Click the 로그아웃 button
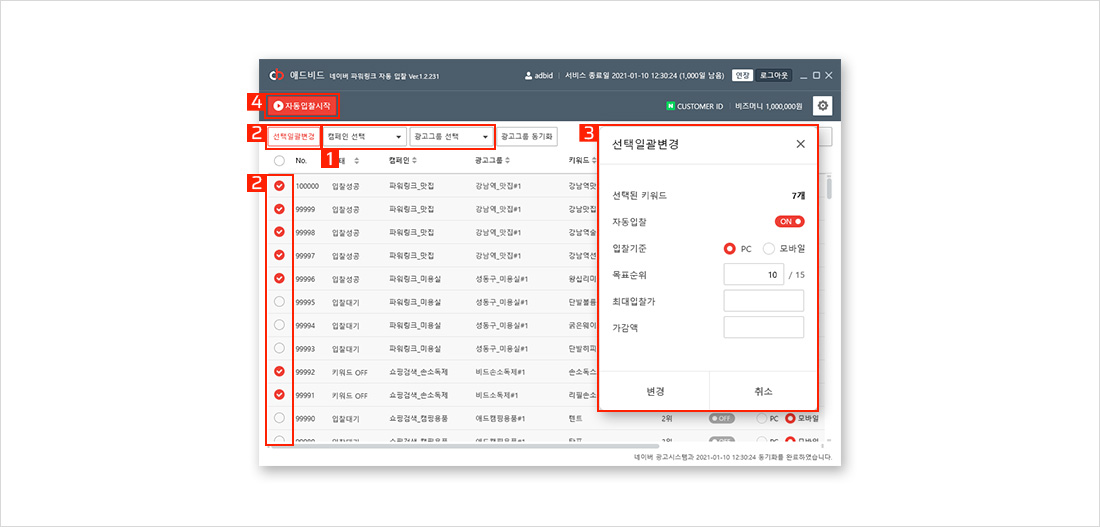This screenshot has height=527, width=1100. pyautogui.click(x=774, y=76)
